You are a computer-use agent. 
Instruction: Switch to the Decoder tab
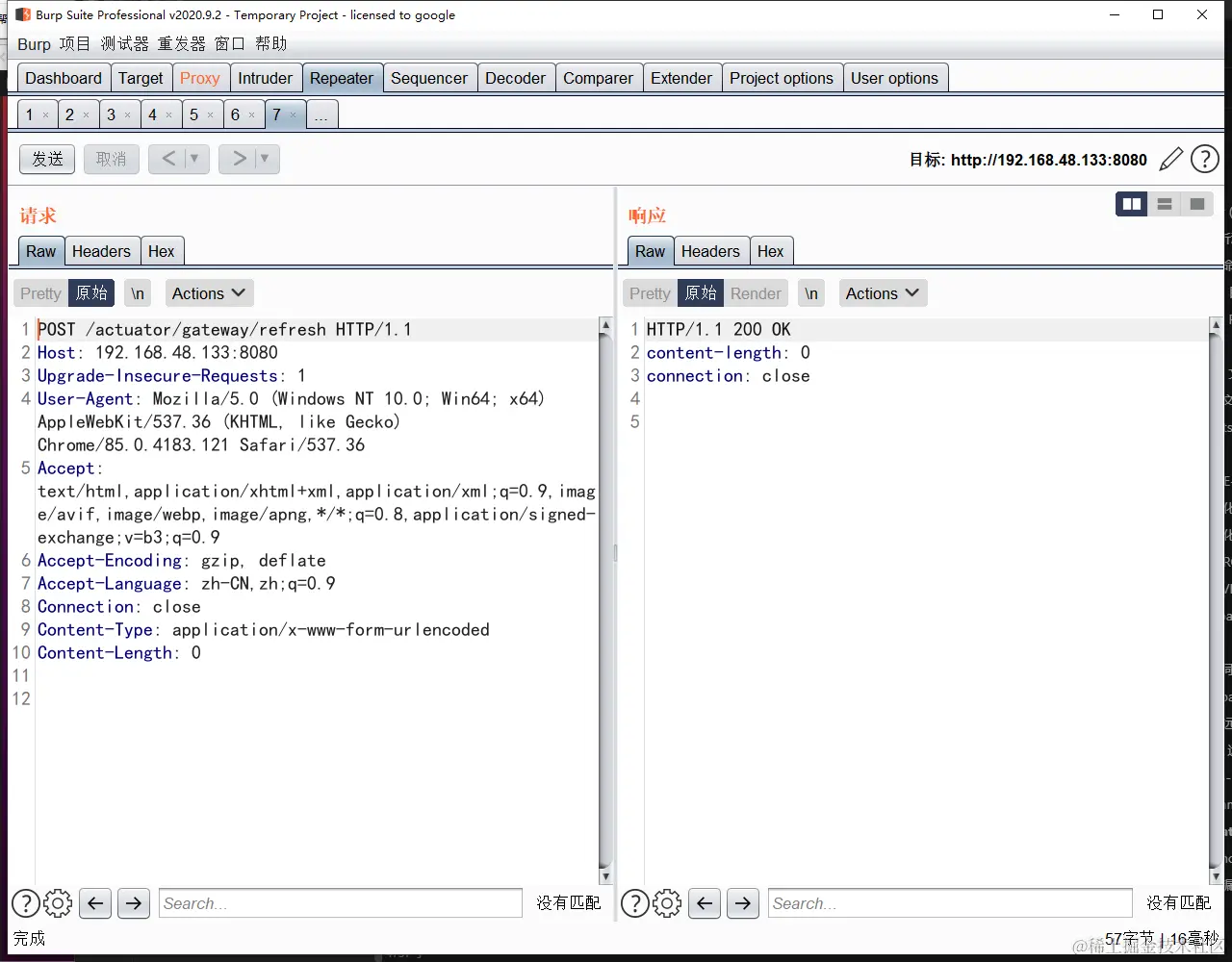click(x=515, y=78)
